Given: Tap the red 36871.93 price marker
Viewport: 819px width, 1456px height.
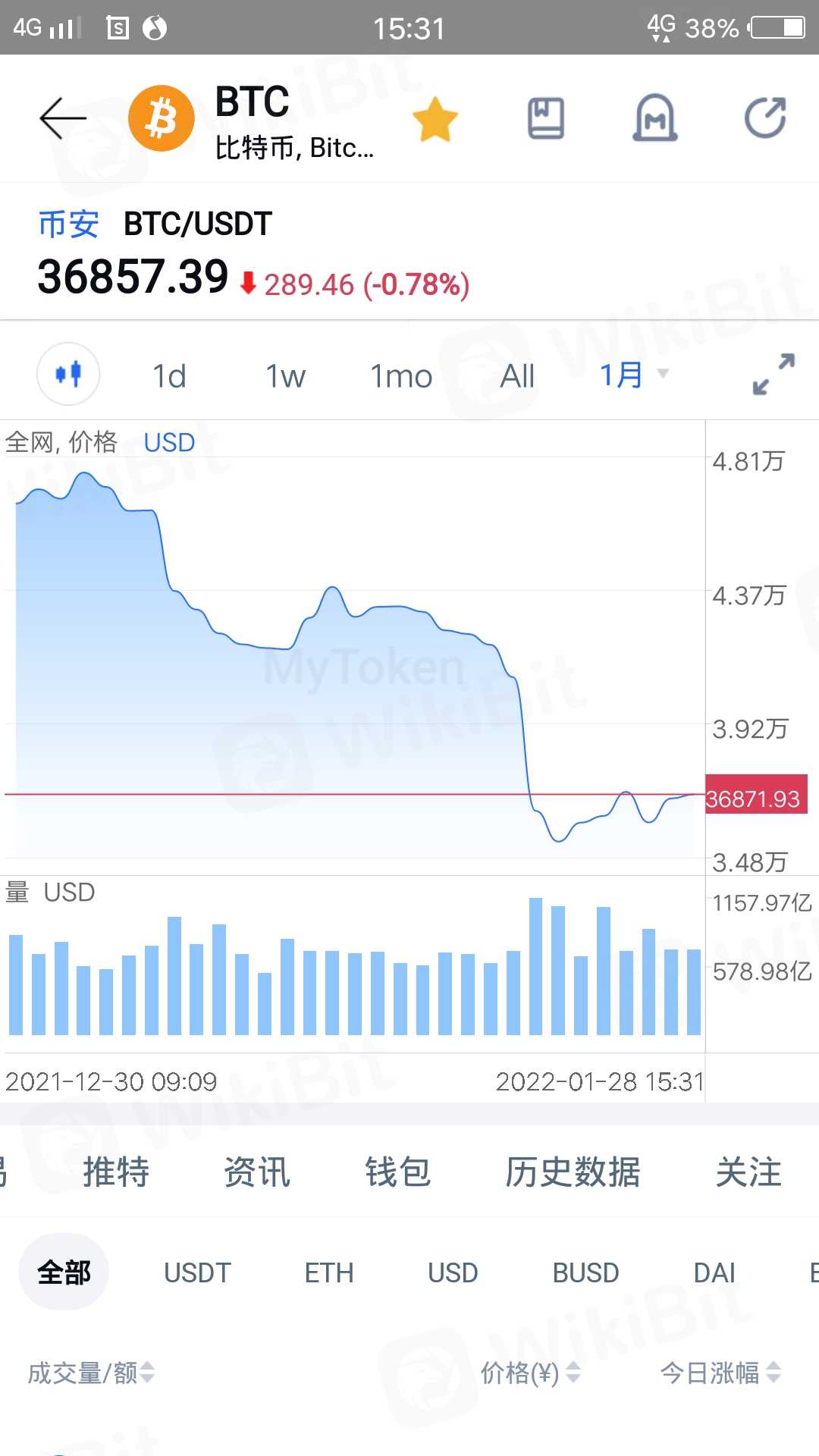Looking at the screenshot, I should coord(755,799).
